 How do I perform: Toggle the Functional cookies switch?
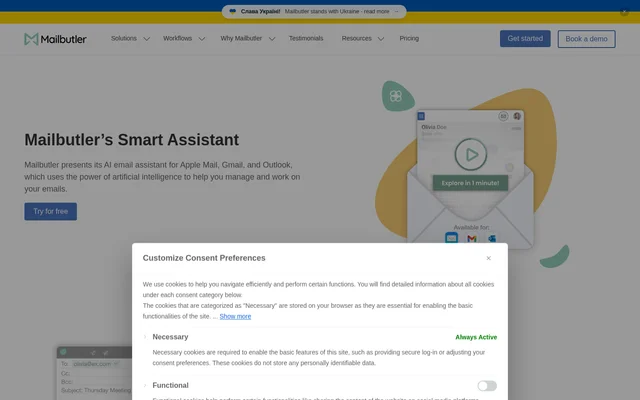[x=487, y=386]
